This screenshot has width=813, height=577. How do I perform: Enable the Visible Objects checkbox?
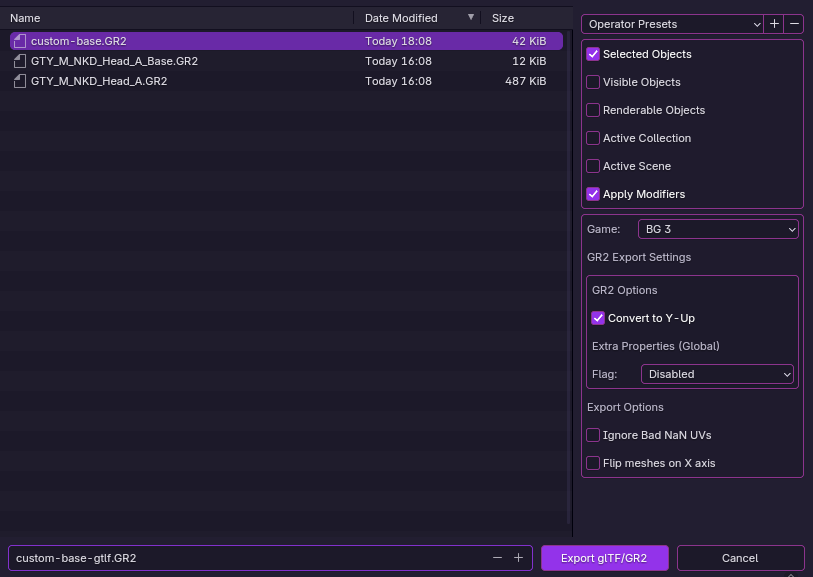click(x=594, y=82)
